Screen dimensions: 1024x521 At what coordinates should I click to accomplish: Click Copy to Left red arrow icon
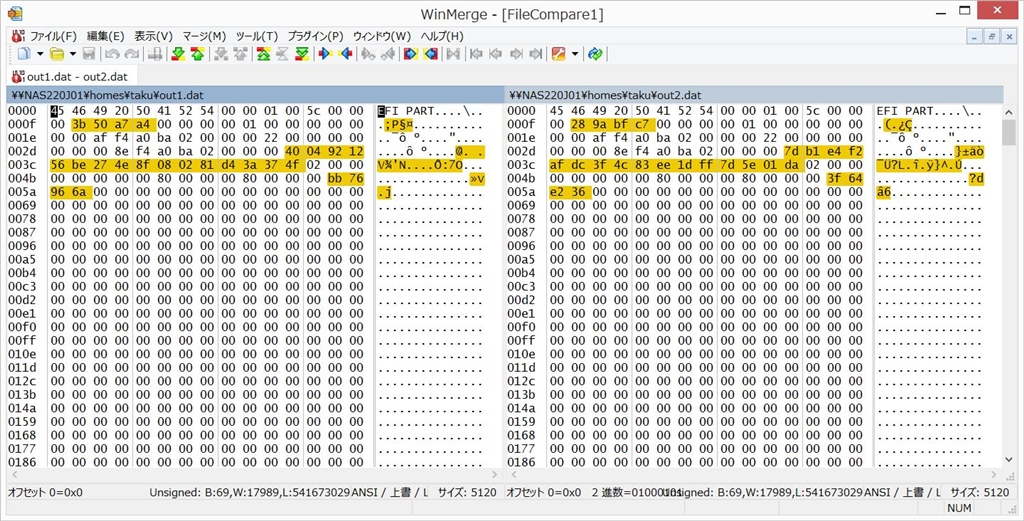click(345, 54)
